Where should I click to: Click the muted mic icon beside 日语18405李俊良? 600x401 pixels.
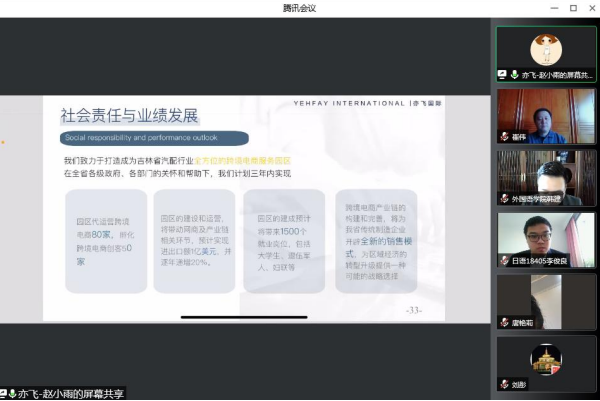505,260
